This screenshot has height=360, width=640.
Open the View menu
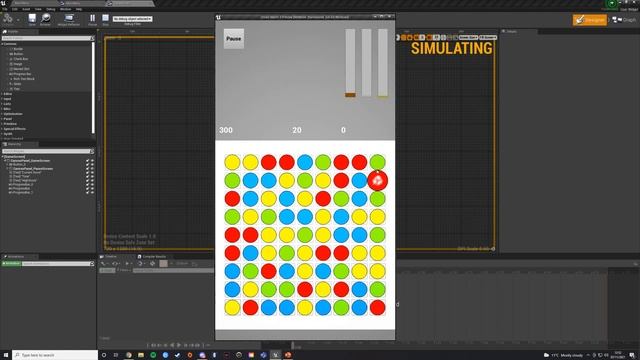click(38, 9)
